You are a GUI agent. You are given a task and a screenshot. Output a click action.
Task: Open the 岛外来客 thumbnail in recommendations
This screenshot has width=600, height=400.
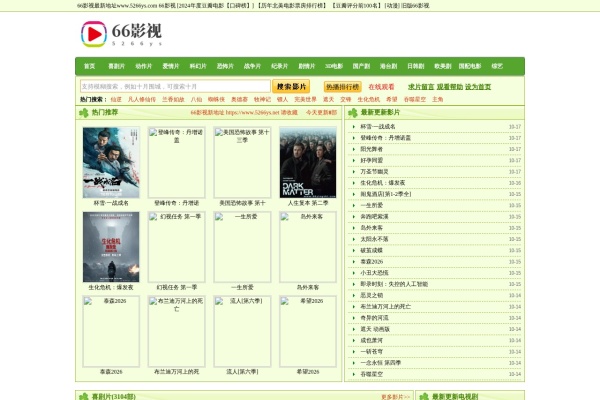click(x=308, y=247)
